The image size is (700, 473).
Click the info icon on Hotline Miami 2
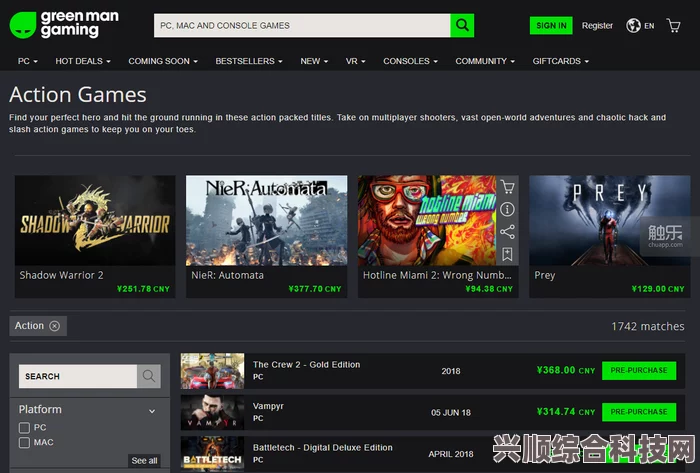[x=507, y=209]
